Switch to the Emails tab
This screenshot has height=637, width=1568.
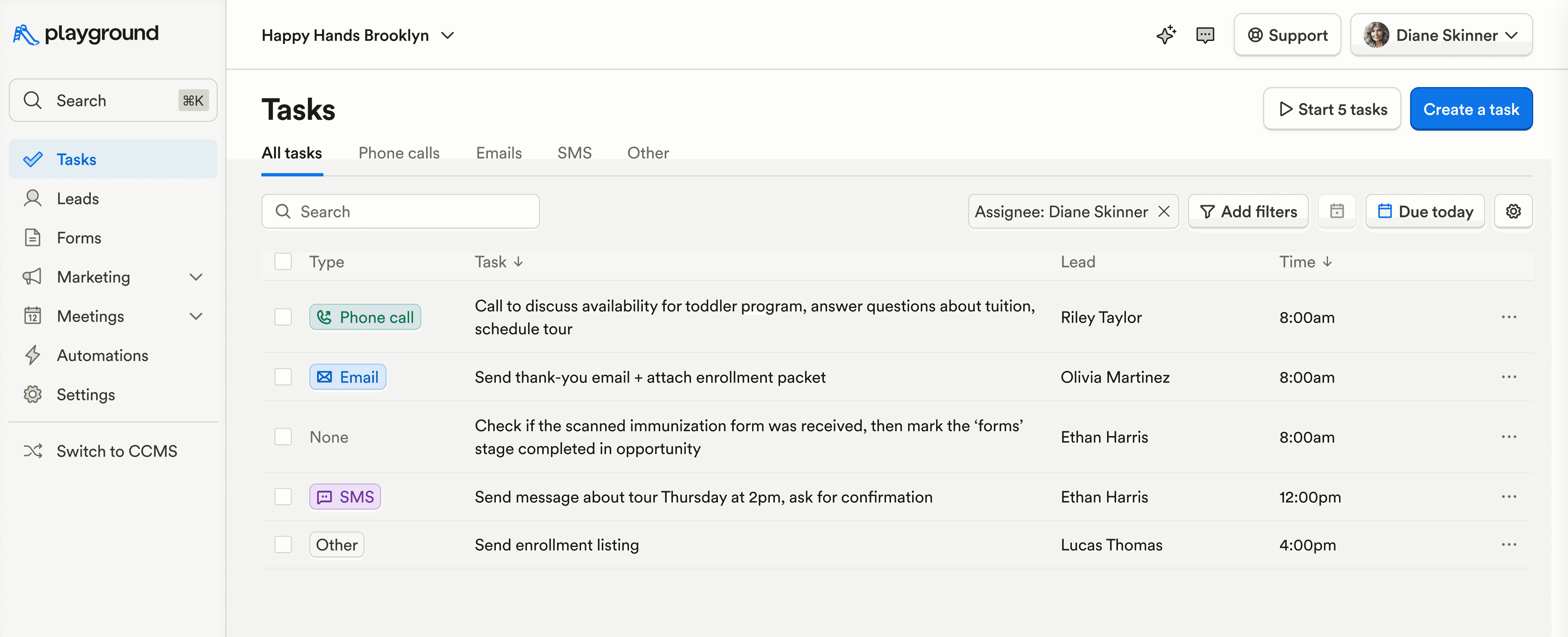tap(498, 153)
